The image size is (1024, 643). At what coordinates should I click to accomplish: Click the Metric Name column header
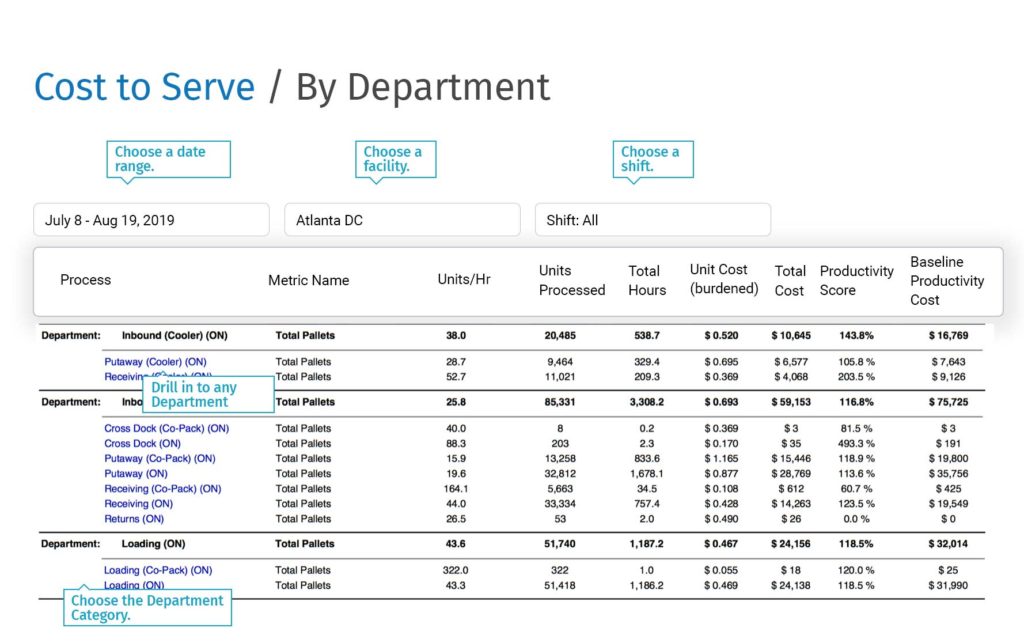tap(308, 280)
